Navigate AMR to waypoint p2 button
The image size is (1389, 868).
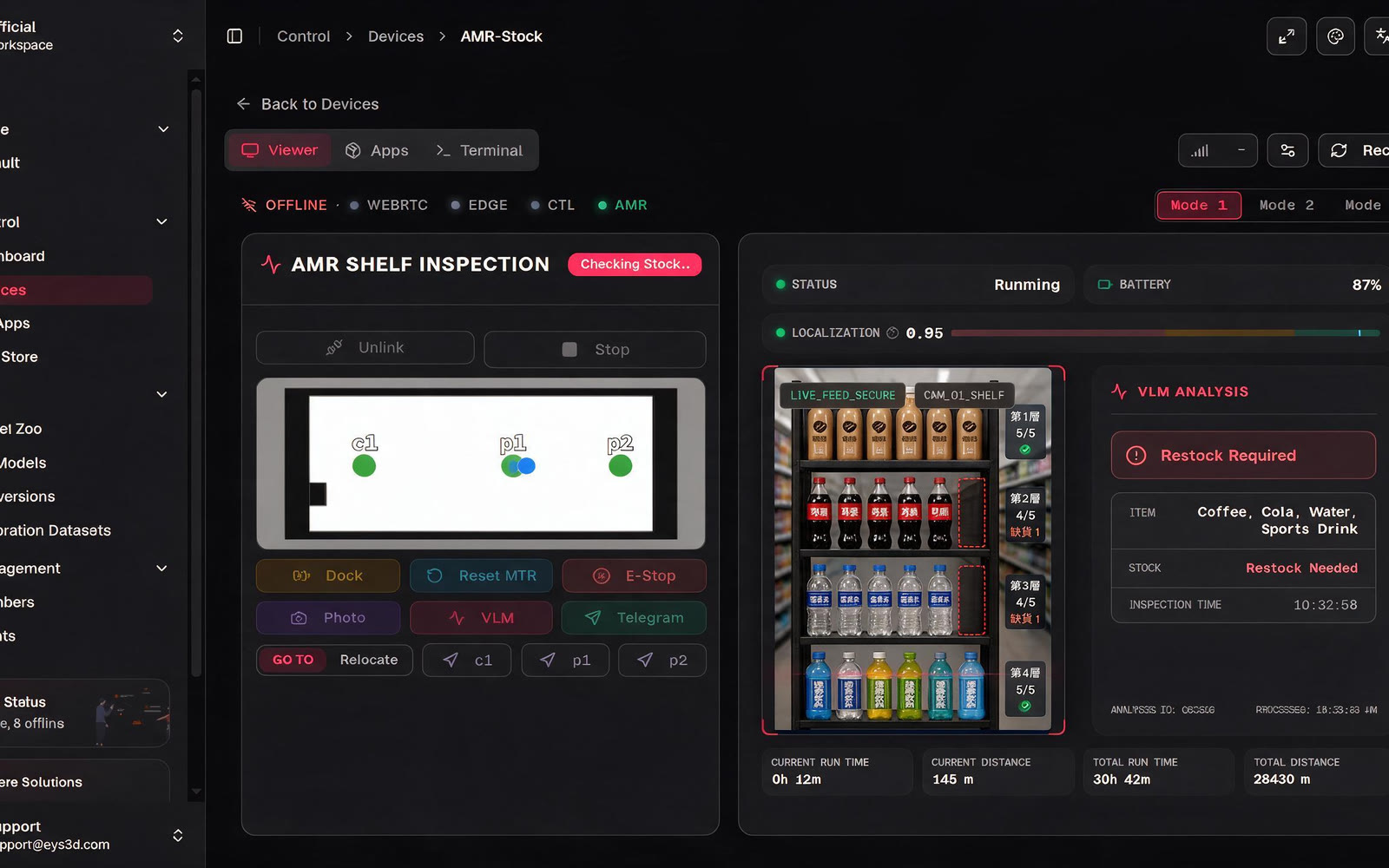[662, 660]
